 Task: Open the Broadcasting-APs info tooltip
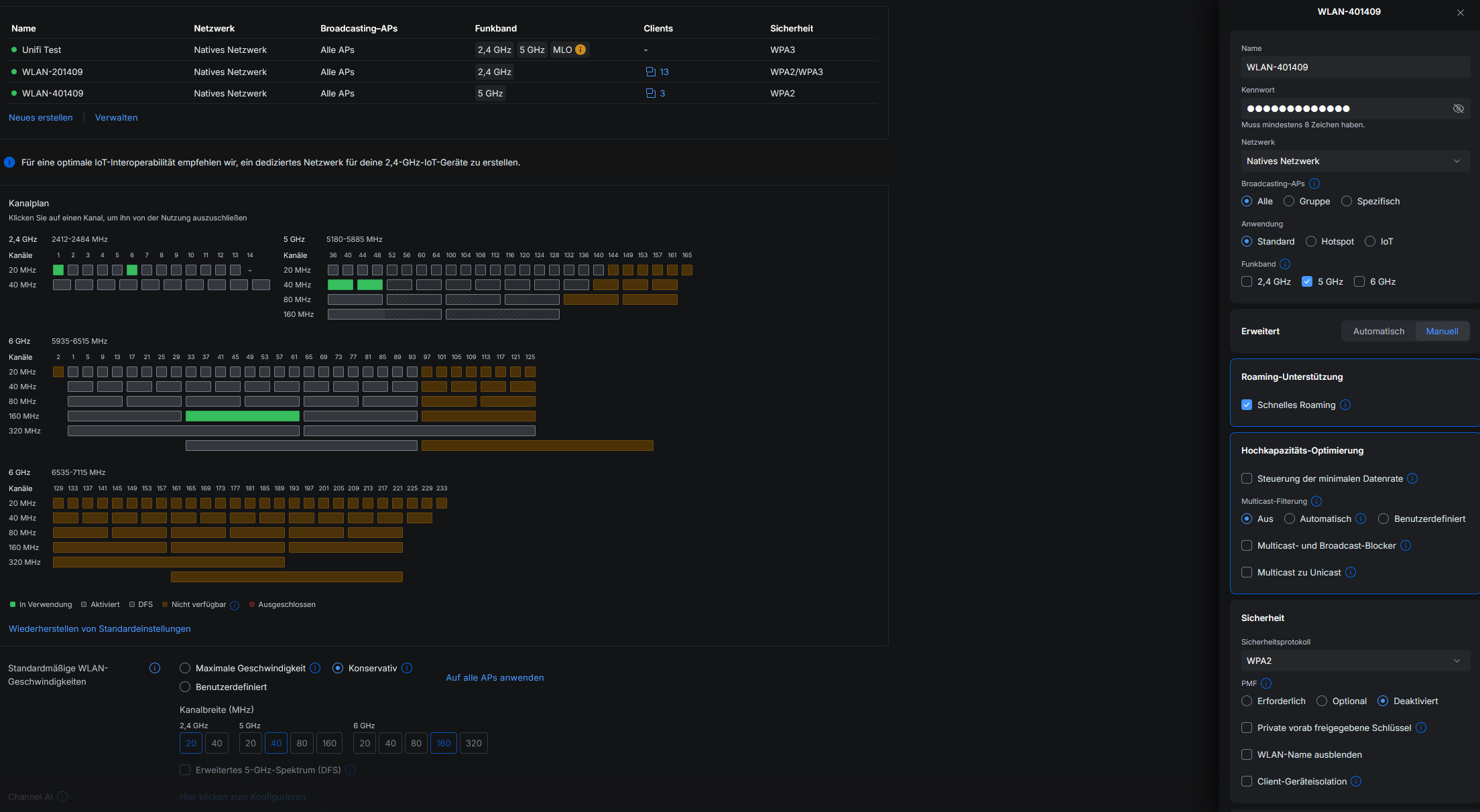pyautogui.click(x=1314, y=183)
